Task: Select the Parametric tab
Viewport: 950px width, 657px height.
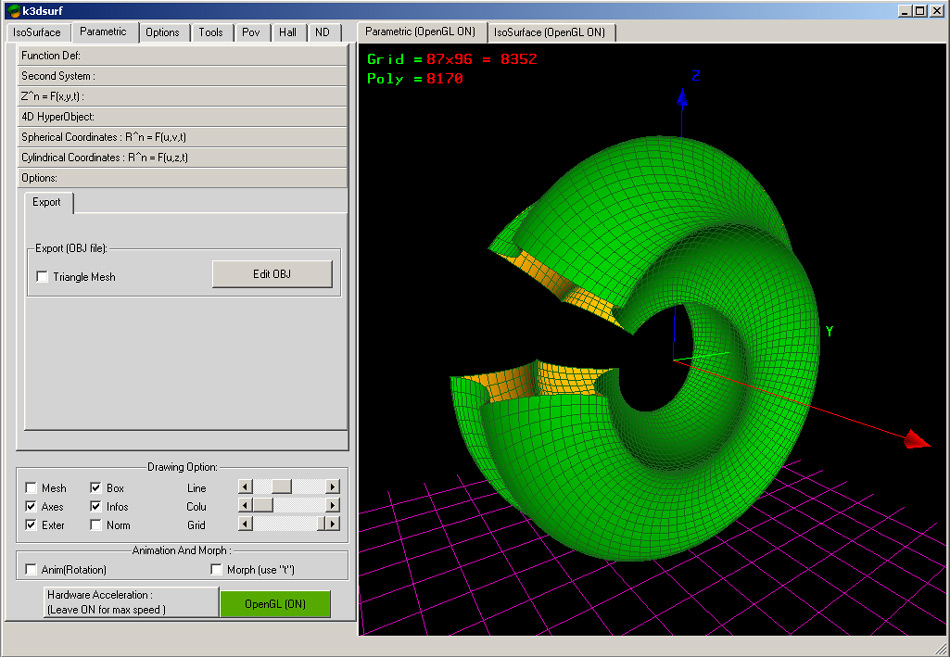Action: 104,32
